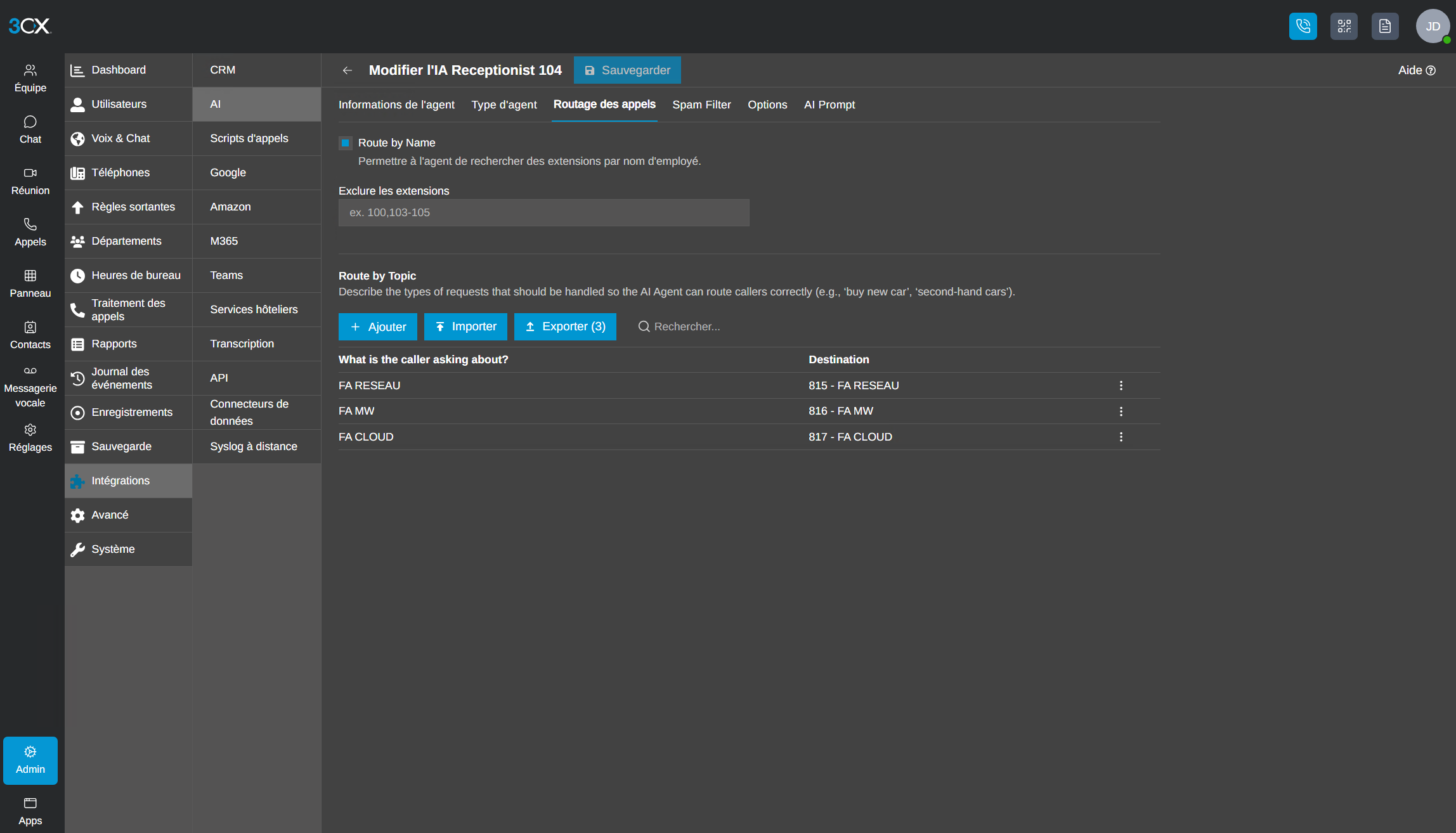Image resolution: width=1456 pixels, height=833 pixels.
Task: Switch to AI Prompt tab
Action: (x=829, y=105)
